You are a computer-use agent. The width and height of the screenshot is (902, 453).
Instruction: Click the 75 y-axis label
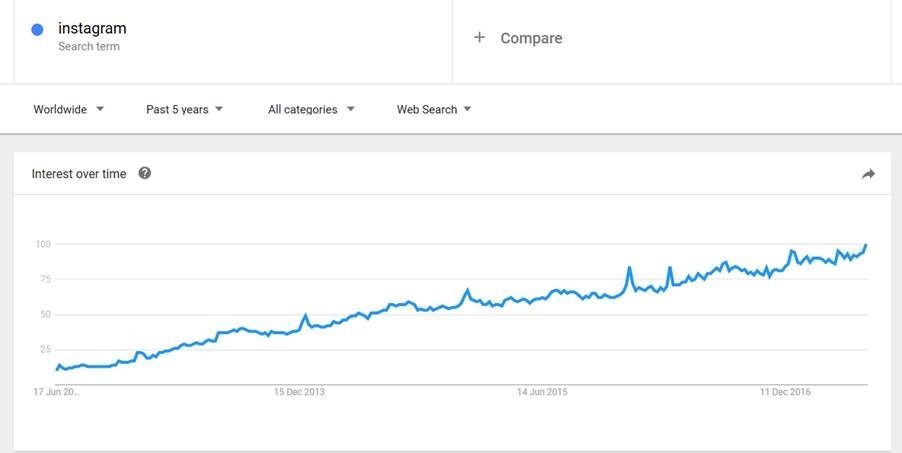coord(44,279)
